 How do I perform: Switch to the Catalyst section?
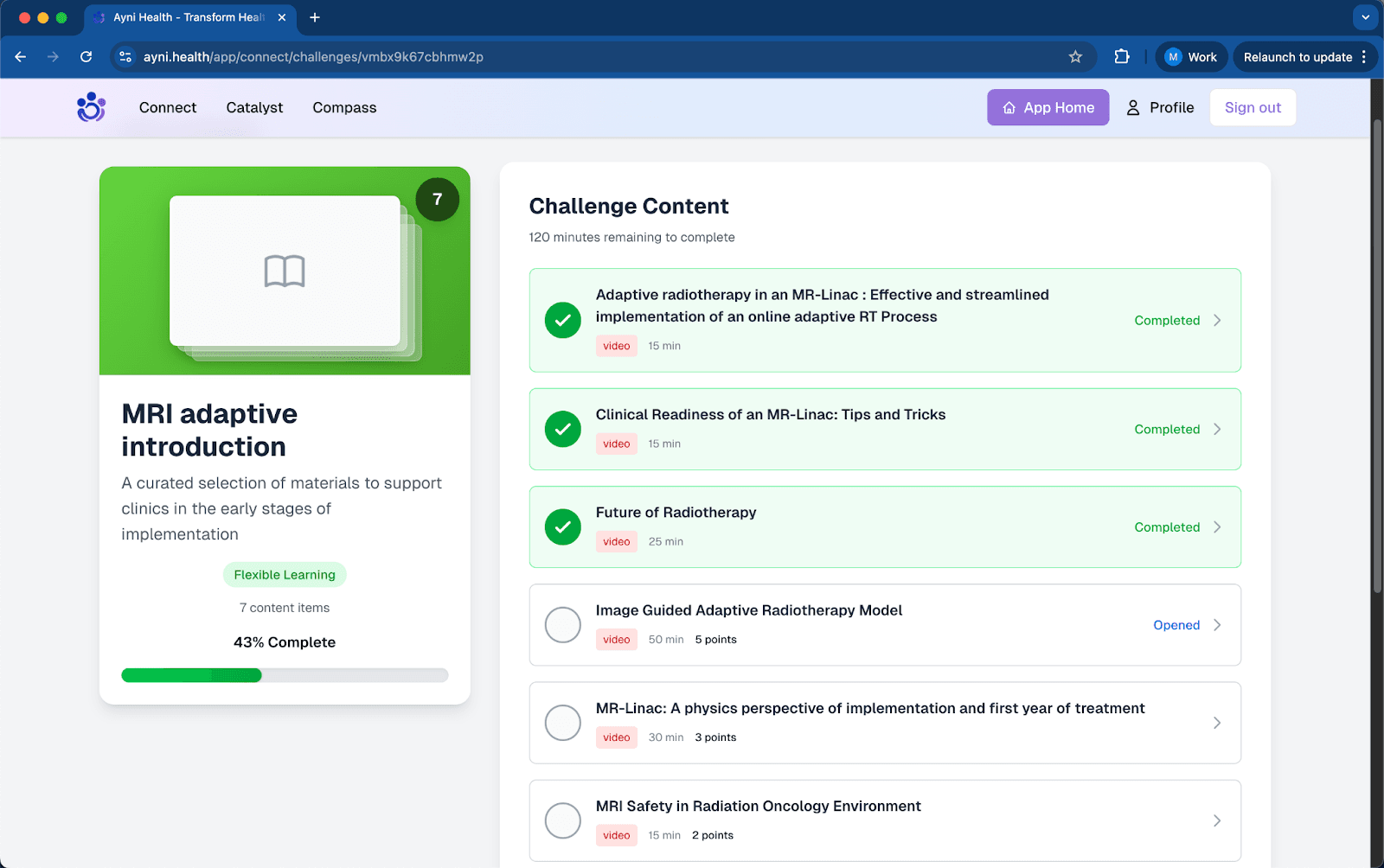[254, 107]
